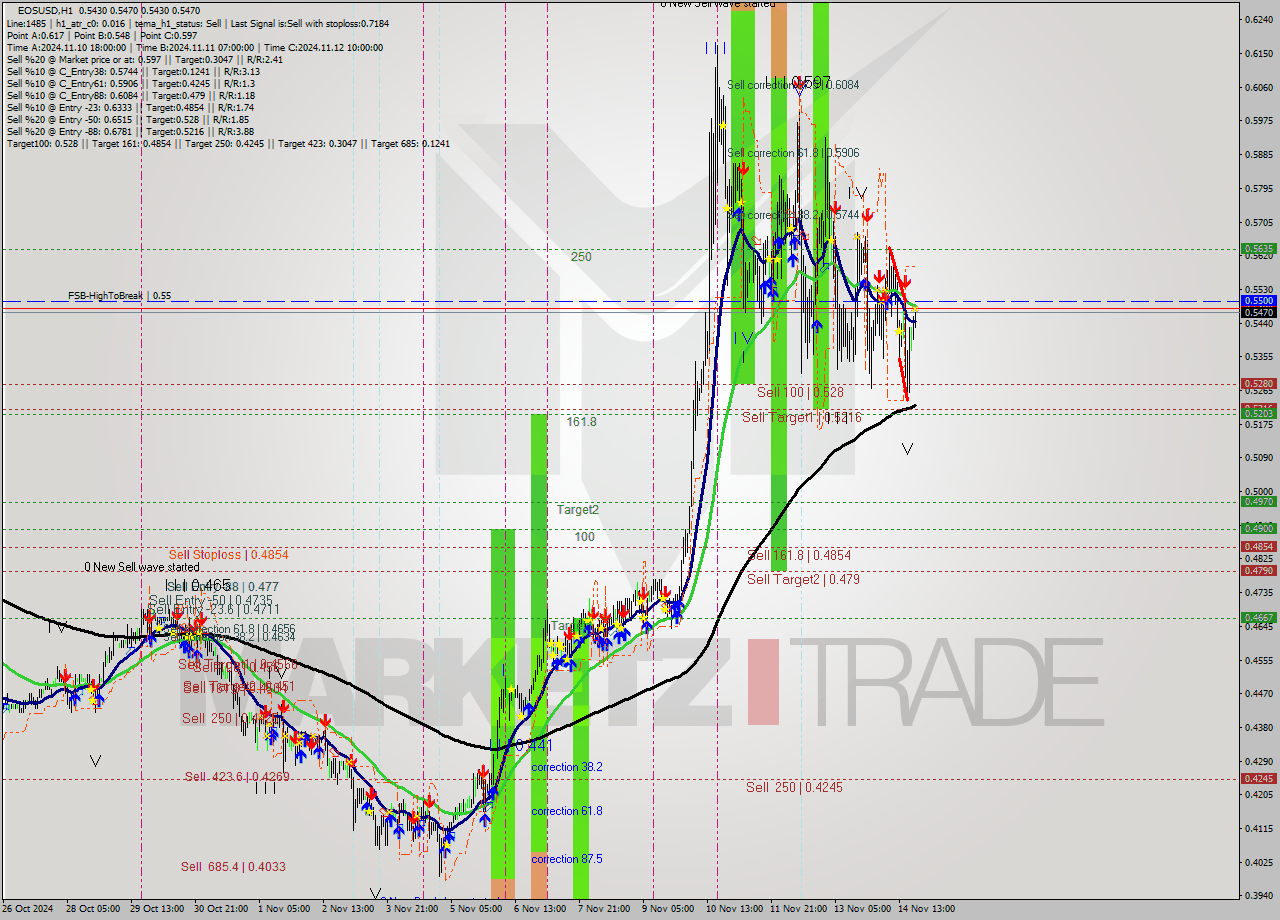Click the blue 0.5500 price tag
The image size is (1280, 920).
pos(1258,300)
